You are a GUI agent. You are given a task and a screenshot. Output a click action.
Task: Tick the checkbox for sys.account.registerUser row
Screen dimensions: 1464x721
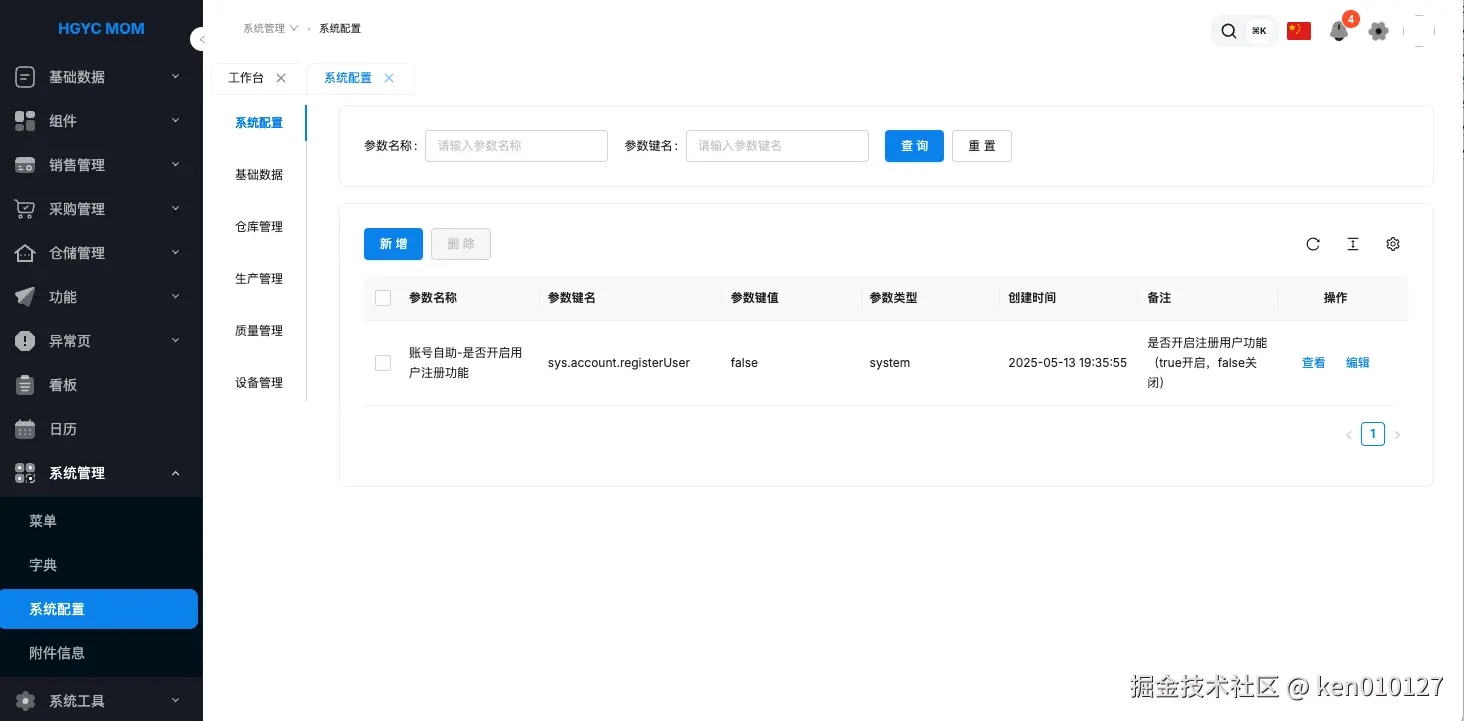pyautogui.click(x=383, y=363)
